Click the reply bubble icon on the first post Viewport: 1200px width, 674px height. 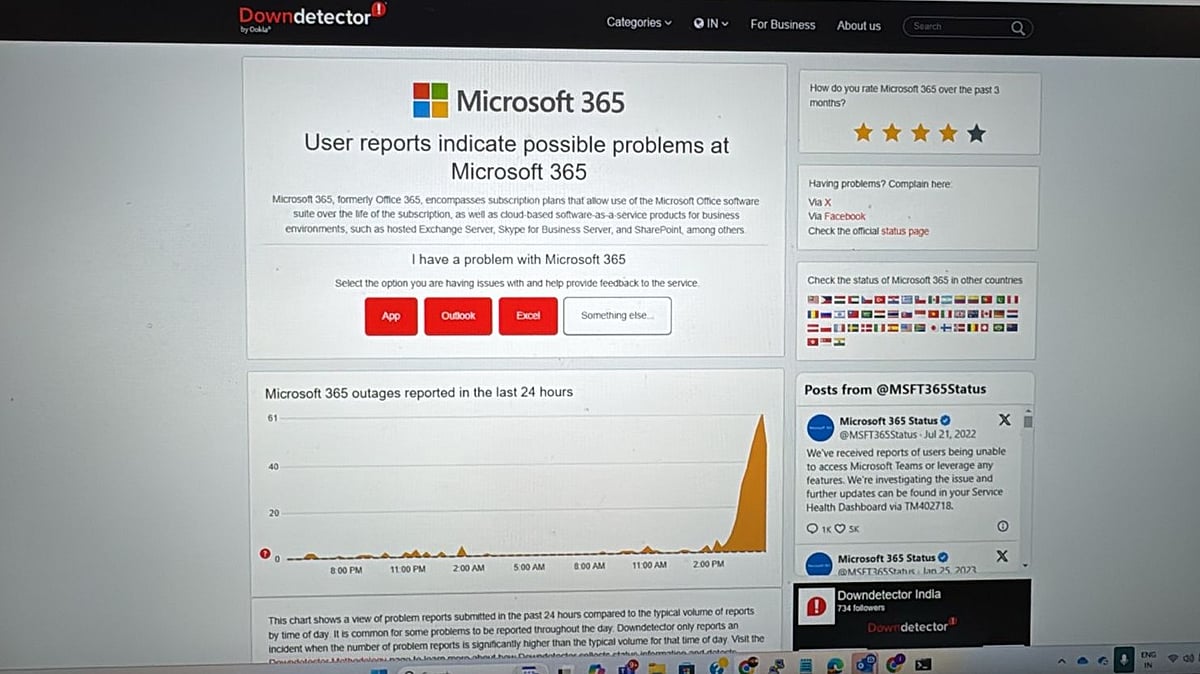pos(812,529)
